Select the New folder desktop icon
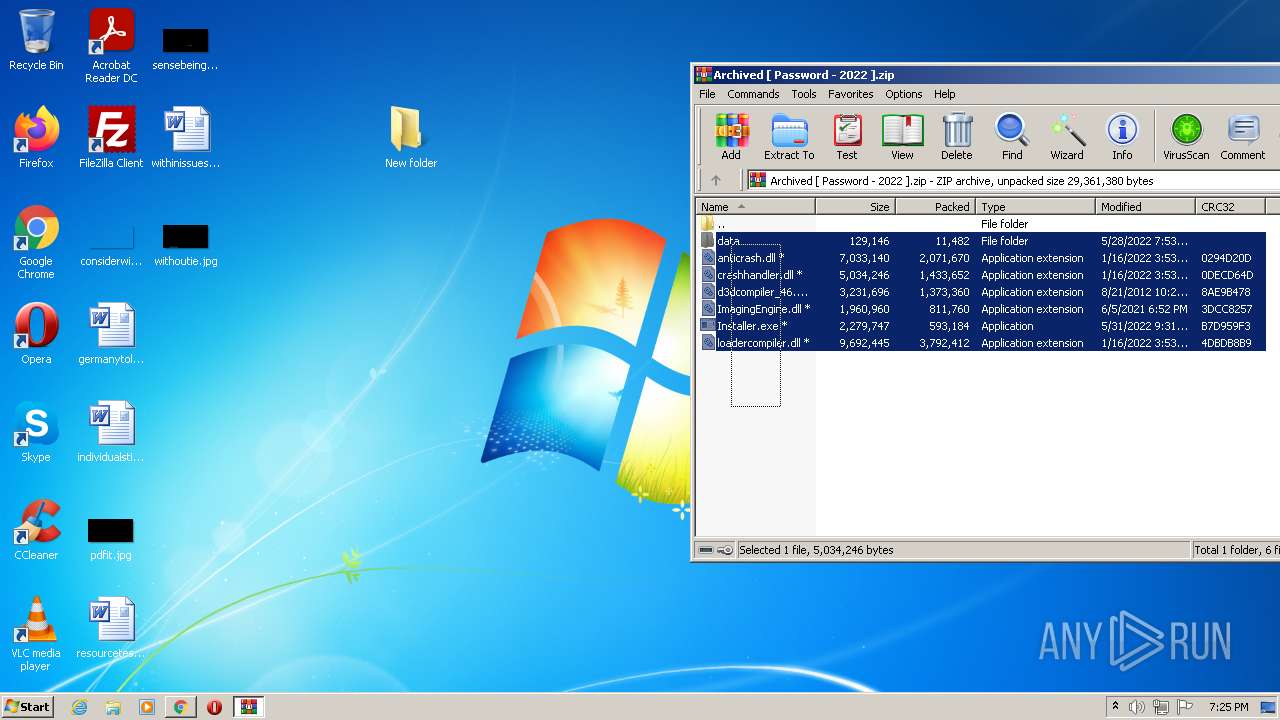Screen dimensions: 1280x720 click(x=411, y=138)
